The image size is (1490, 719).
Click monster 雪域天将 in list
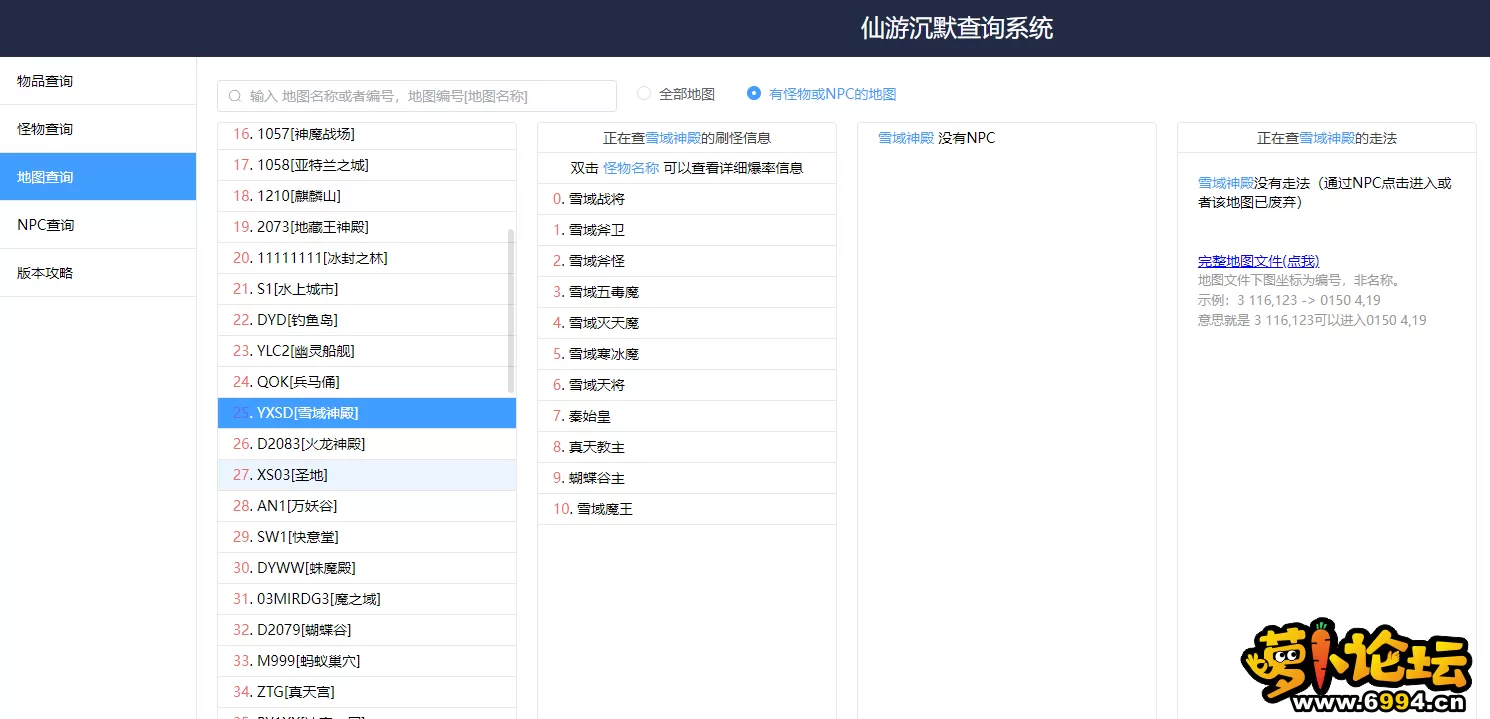[687, 385]
